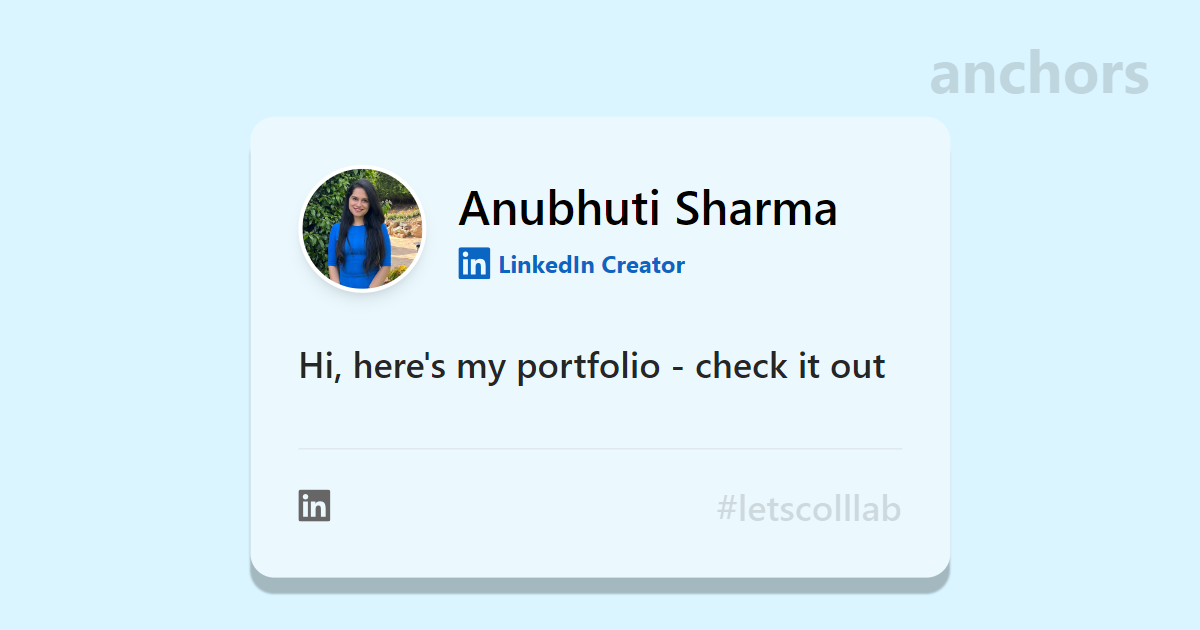Click the blue LinkedIn icon beside Creator label
Screen dimensions: 1200x630
(474, 264)
